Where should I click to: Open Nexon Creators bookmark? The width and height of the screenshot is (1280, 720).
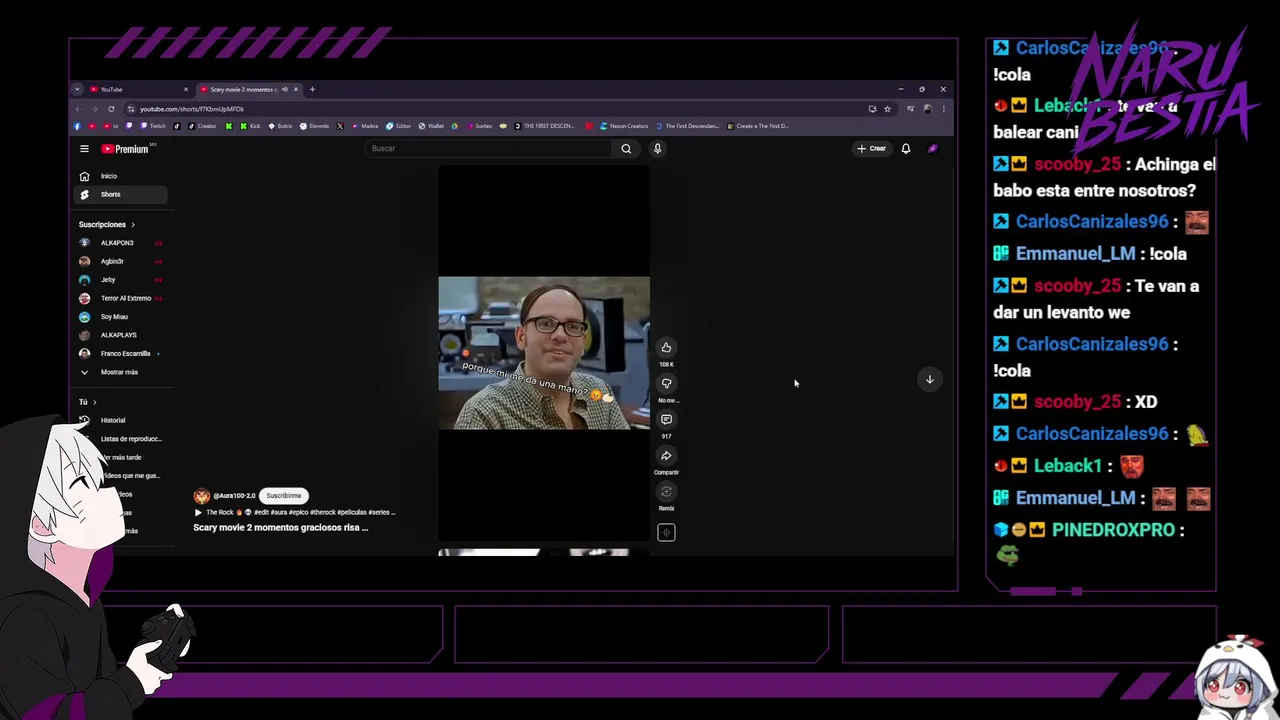coord(624,126)
